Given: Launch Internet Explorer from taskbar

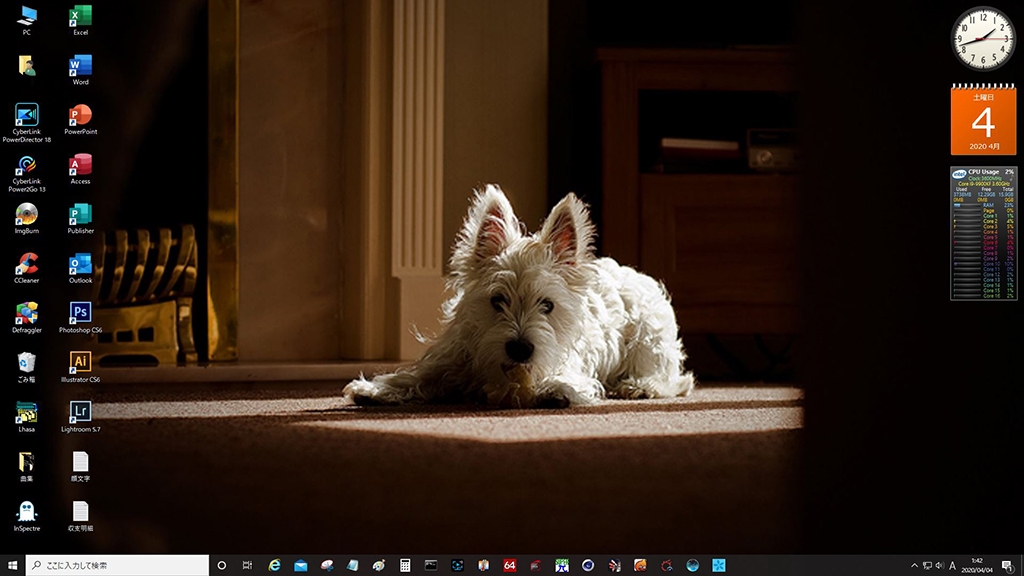Looking at the screenshot, I should click(274, 565).
